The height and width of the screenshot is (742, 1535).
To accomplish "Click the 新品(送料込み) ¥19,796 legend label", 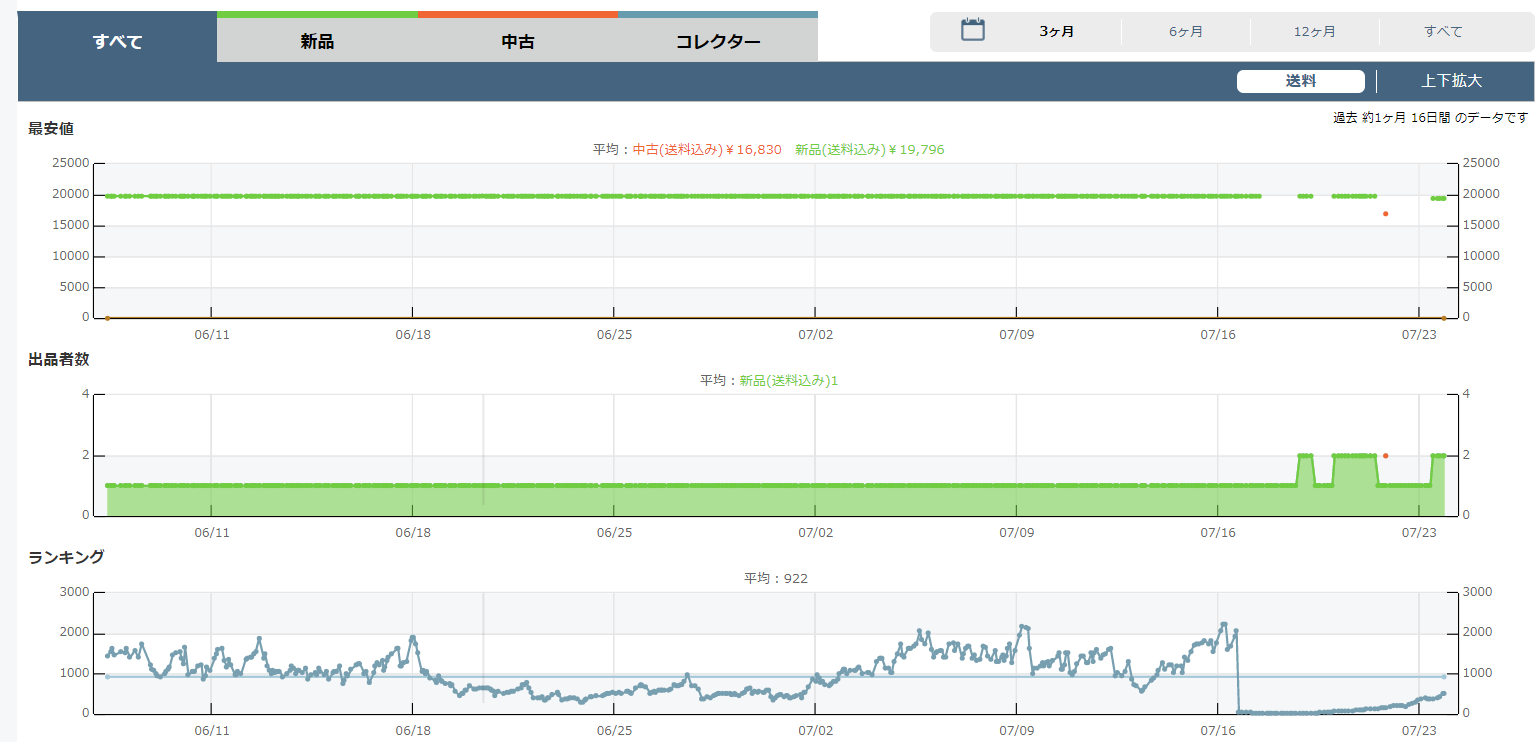I will [869, 150].
